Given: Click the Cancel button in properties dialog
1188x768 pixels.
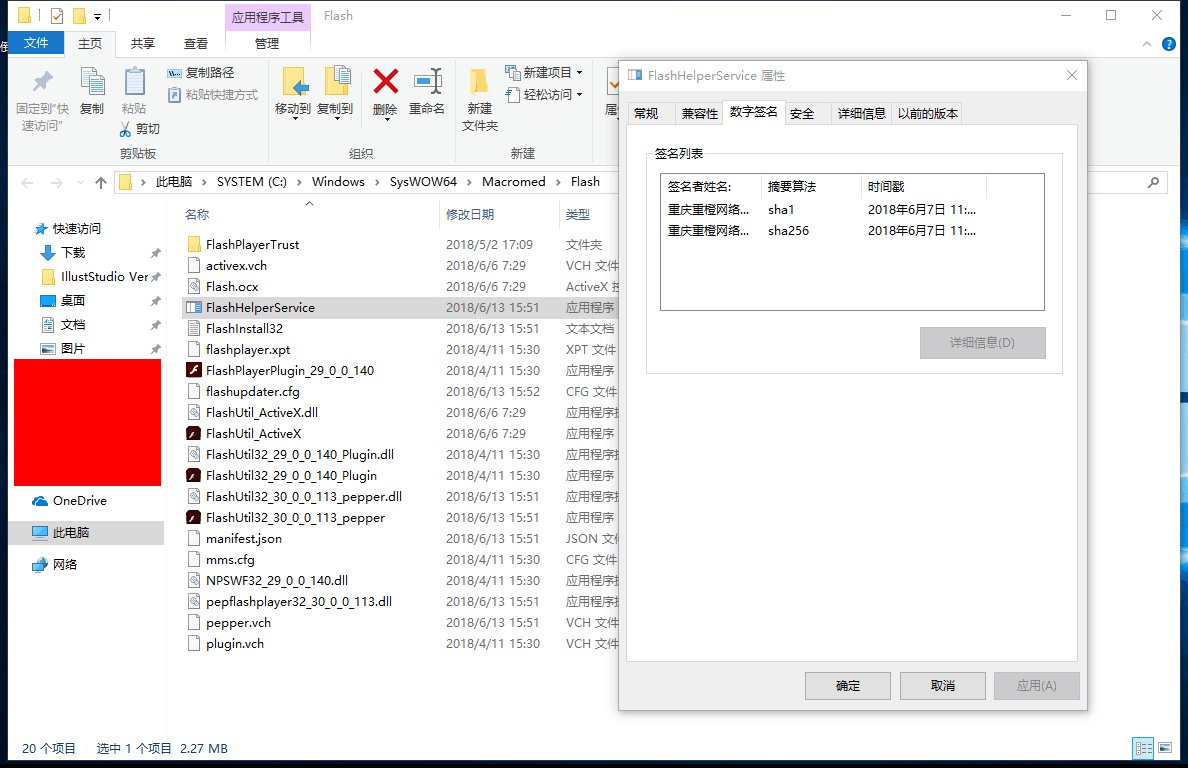Looking at the screenshot, I should (x=943, y=686).
